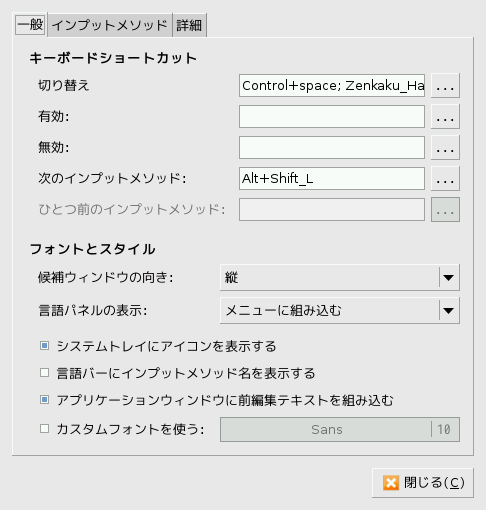Screen dimensions: 486x510
Task: Click the 切り替え shortcut text field
Action: 332,86
